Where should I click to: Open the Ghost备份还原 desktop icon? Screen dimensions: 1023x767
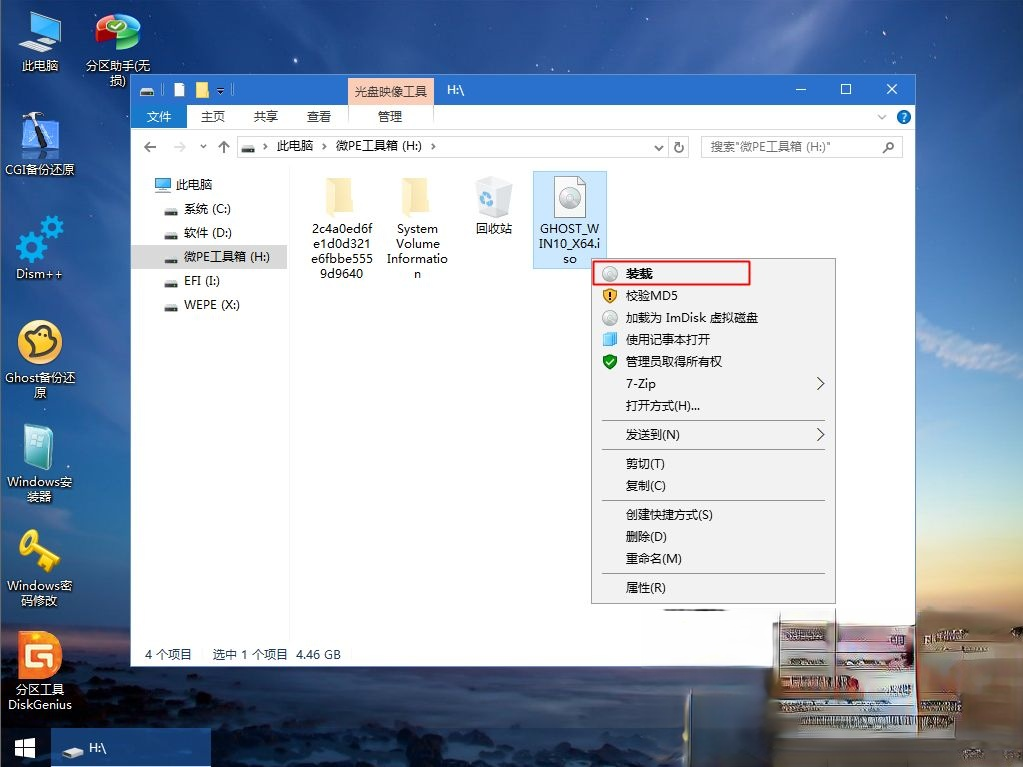coord(40,358)
